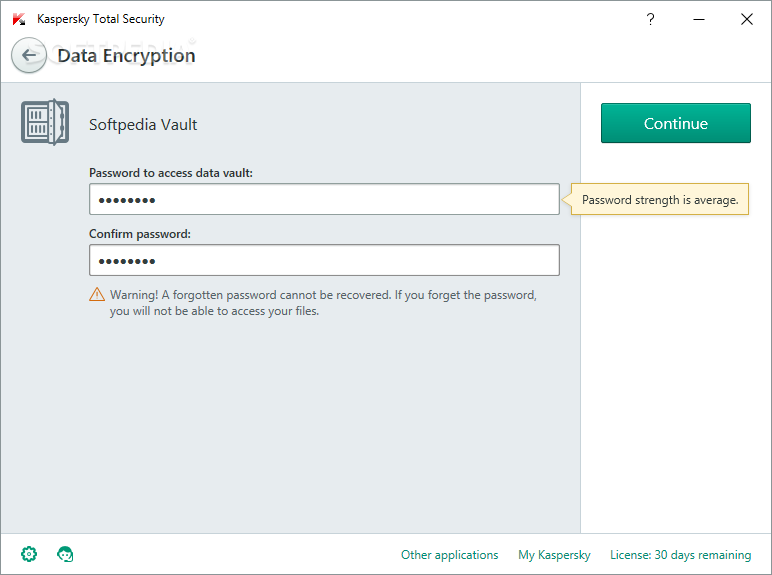
Task: Click the Kaspersky logo in title bar
Action: [x=18, y=19]
